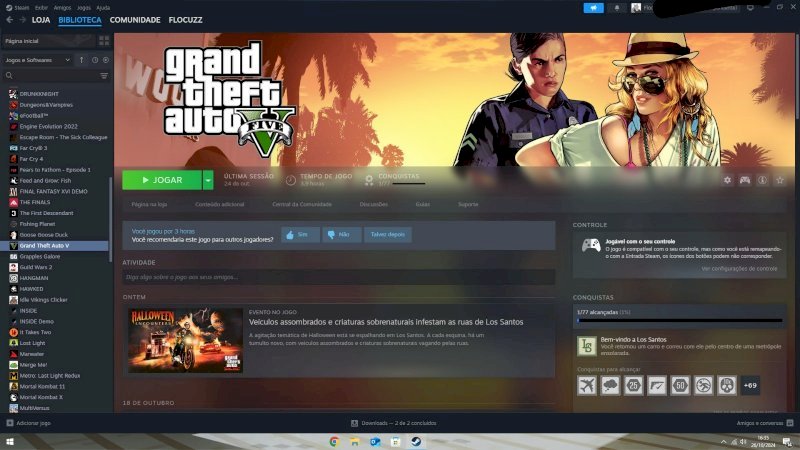800x450 pixels.
Task: Click the cloud achievement icon
Action: [x=610, y=386]
